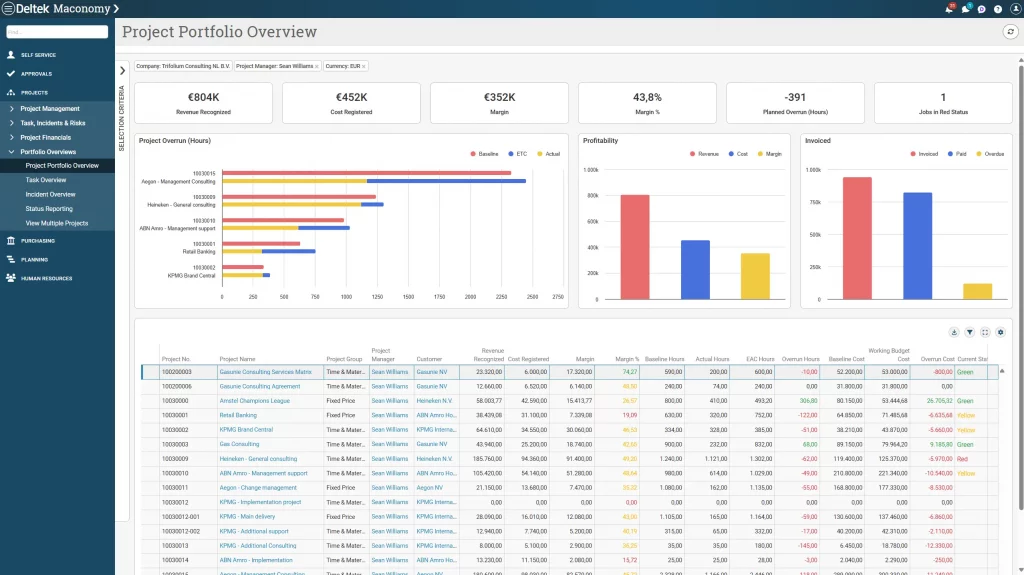This screenshot has width=1024, height=575.
Task: Remove the Project Manager: Sean Williams filter
Action: coord(317,66)
